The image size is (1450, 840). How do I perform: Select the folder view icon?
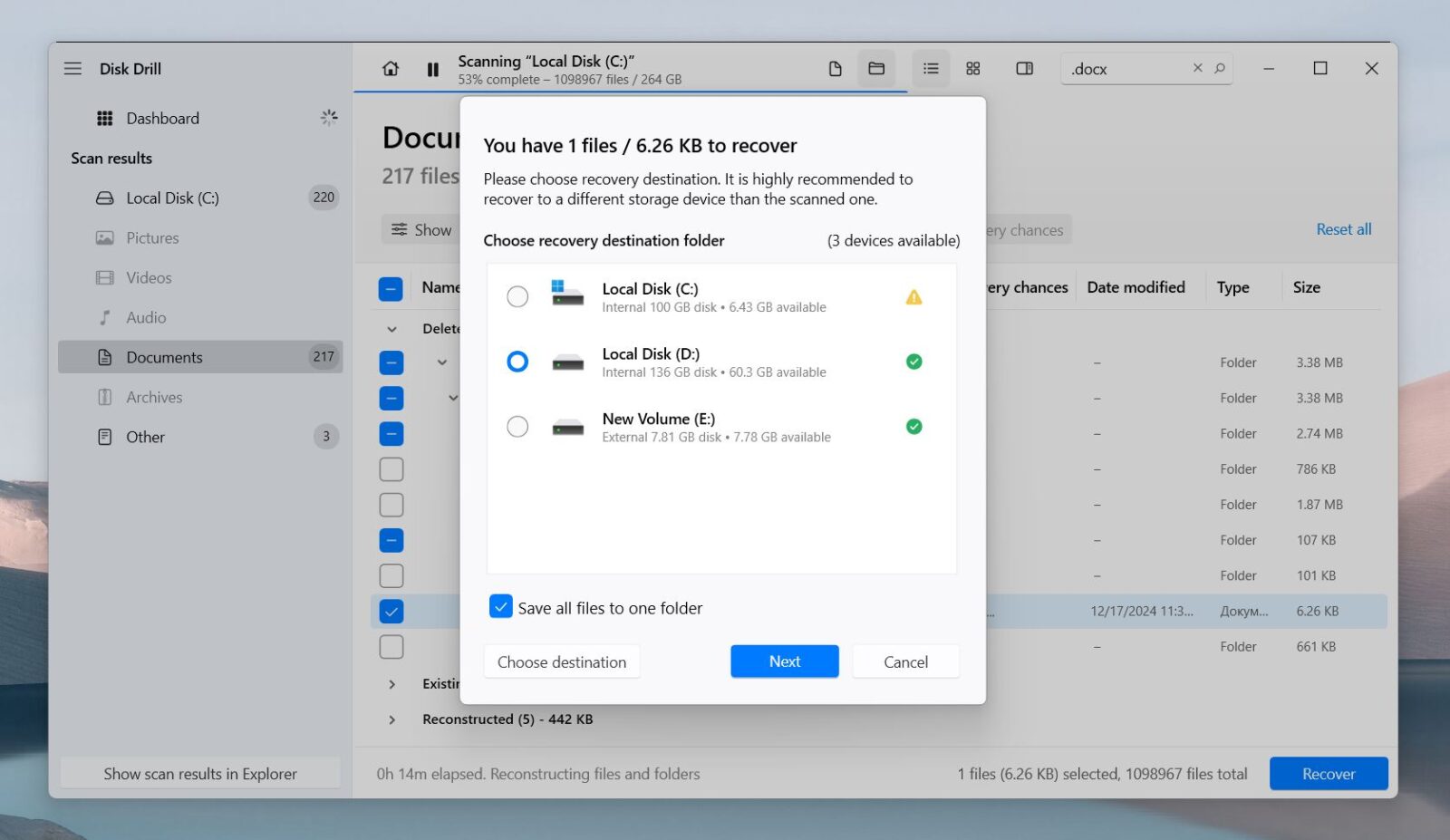tap(875, 68)
